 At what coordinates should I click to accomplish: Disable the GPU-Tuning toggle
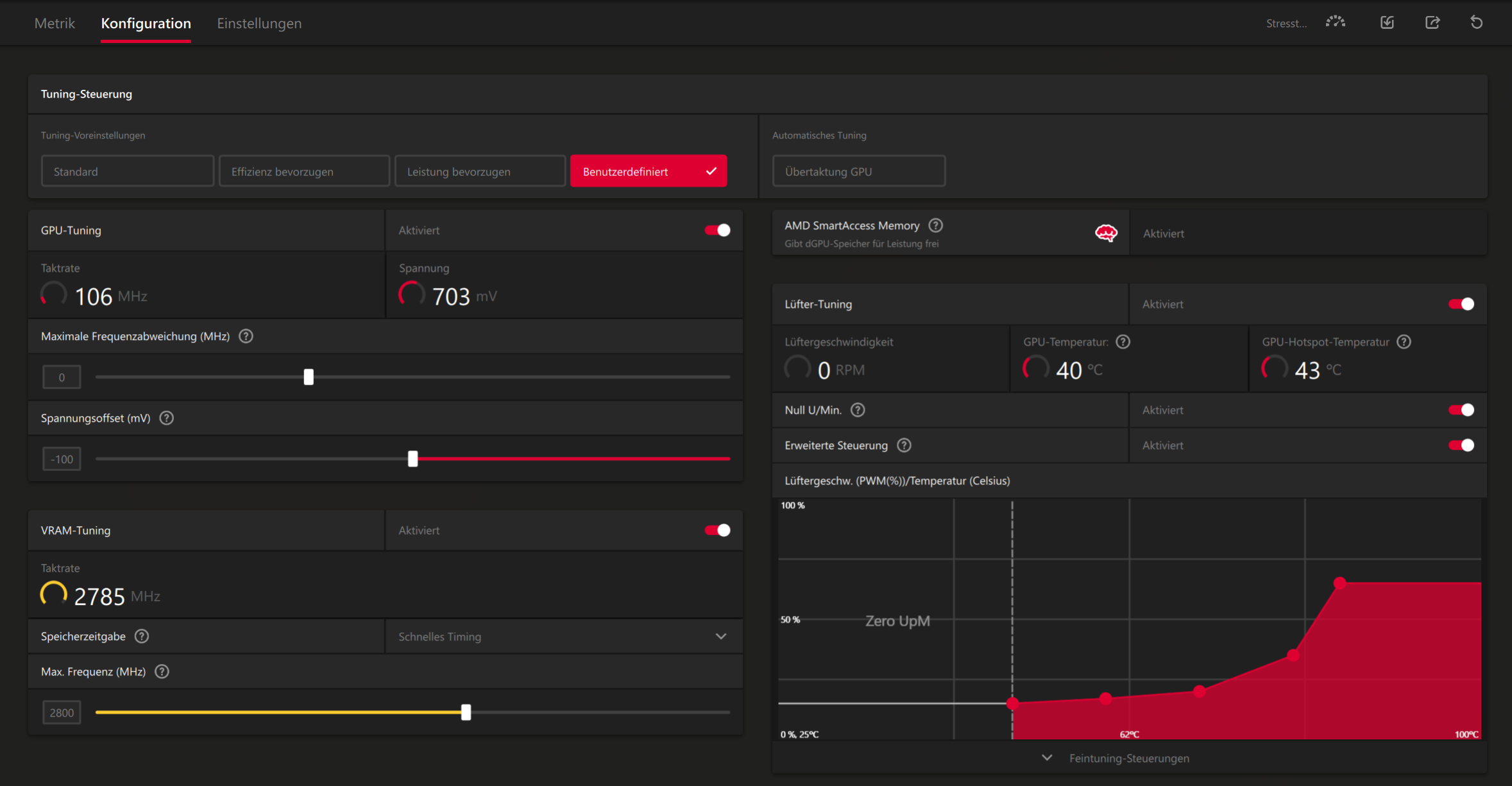[717, 230]
